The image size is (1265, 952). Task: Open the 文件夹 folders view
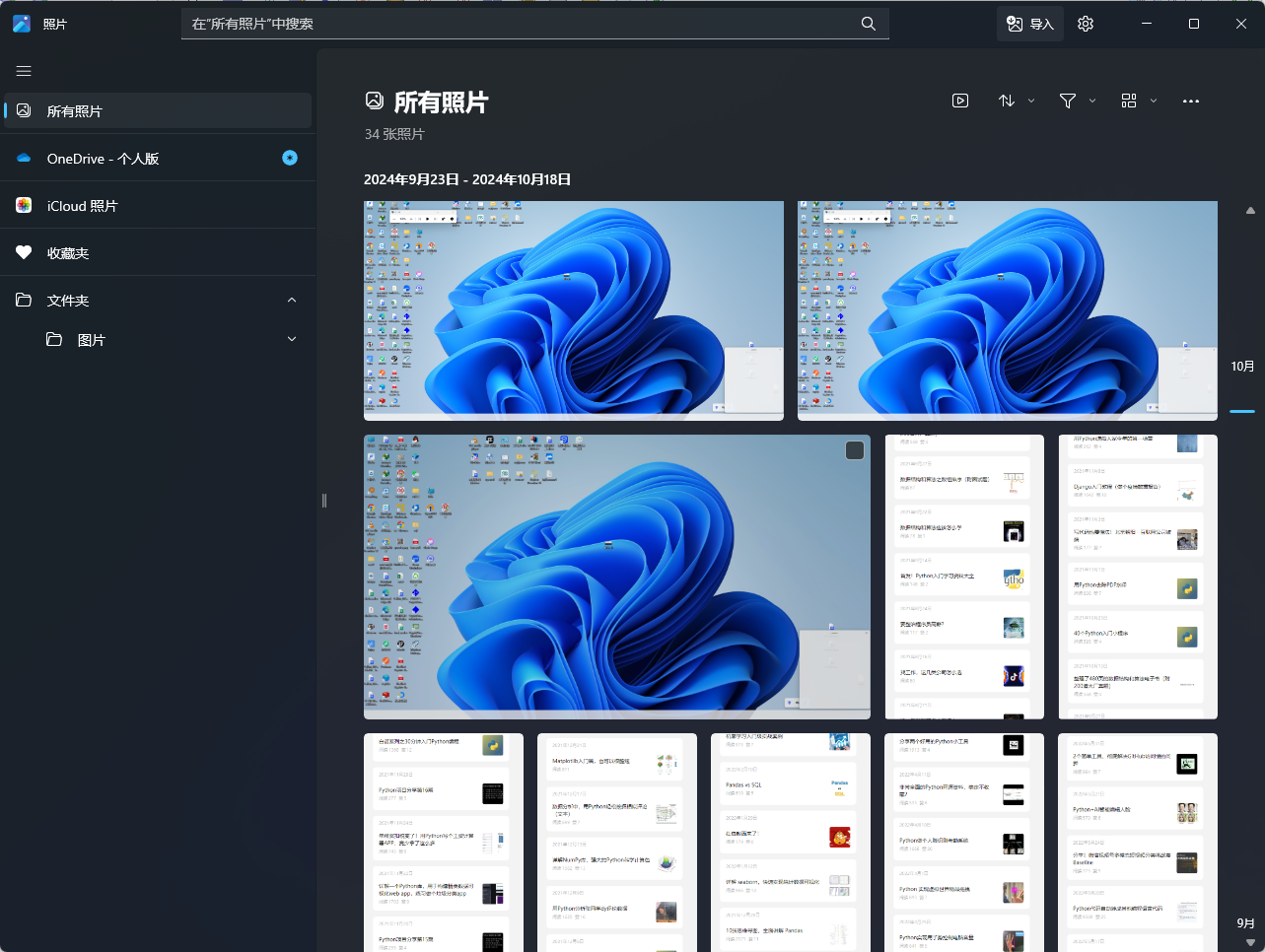158,301
